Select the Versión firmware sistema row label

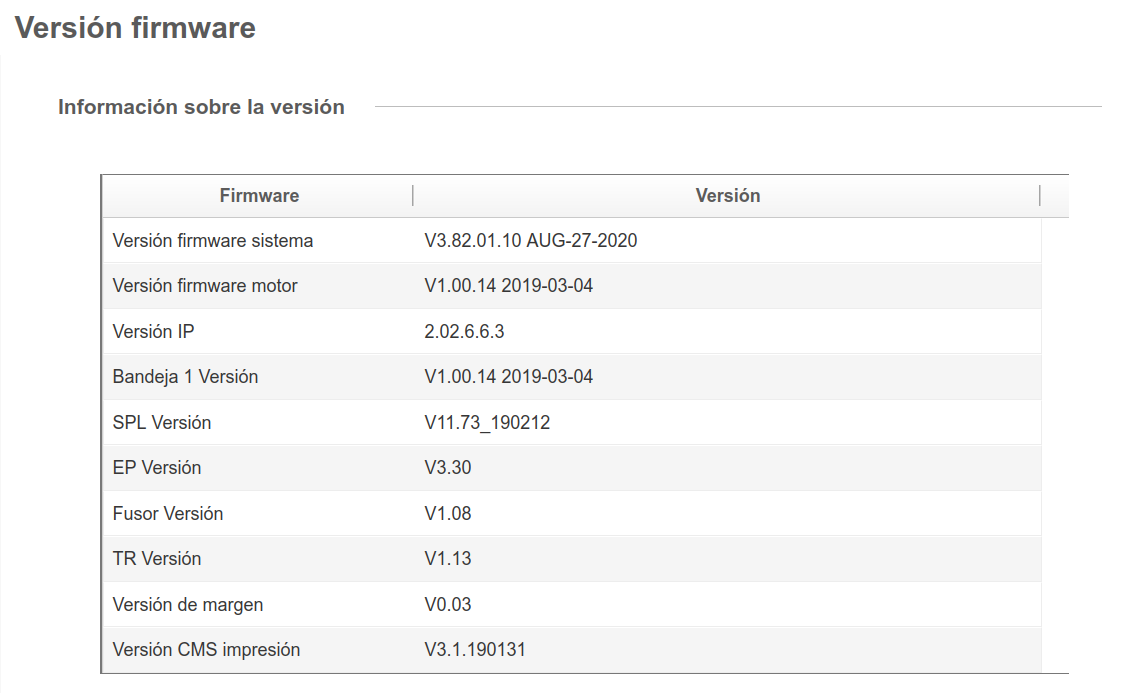click(x=213, y=241)
